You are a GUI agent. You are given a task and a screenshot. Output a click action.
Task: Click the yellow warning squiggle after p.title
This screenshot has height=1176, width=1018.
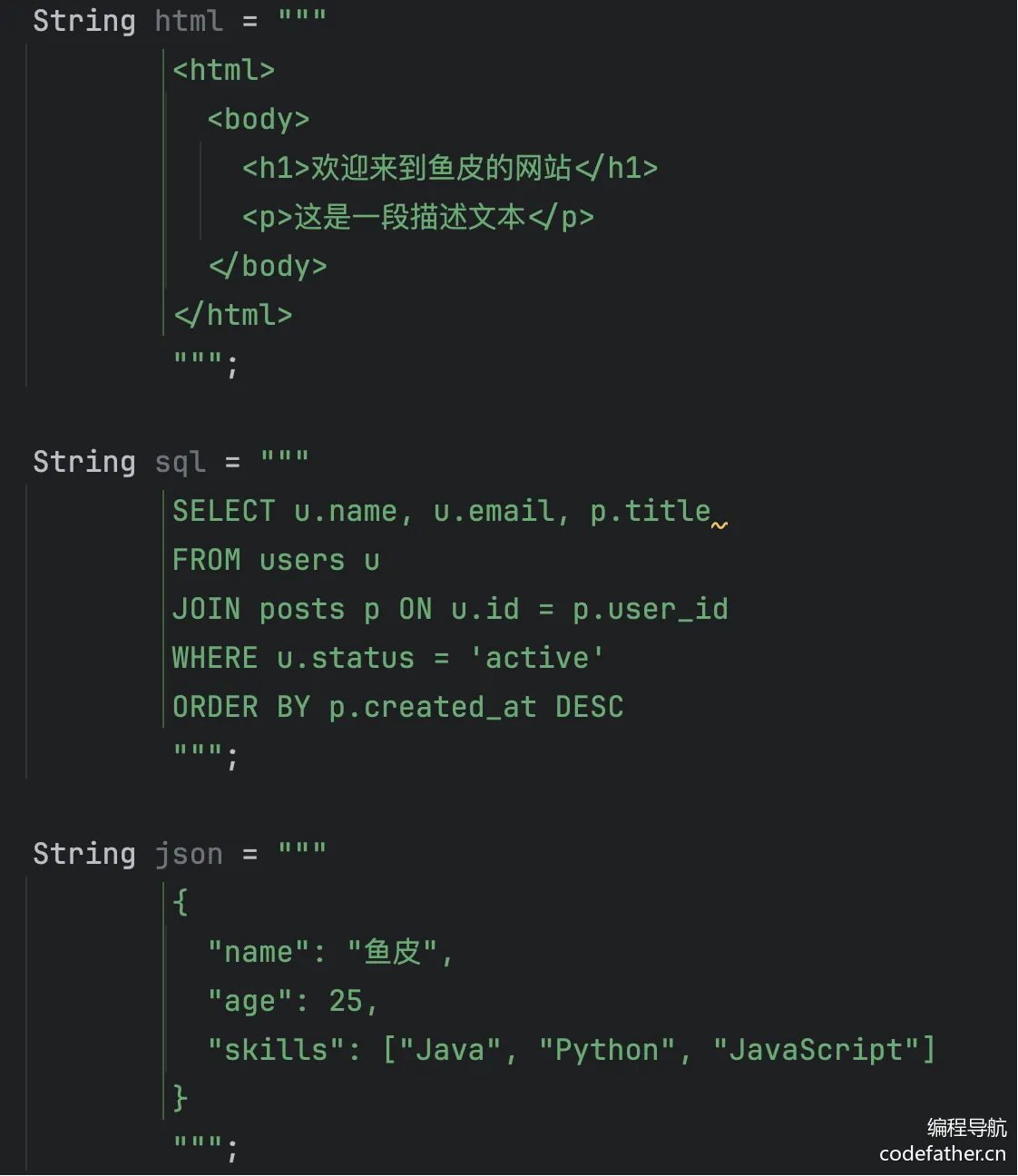point(719,525)
